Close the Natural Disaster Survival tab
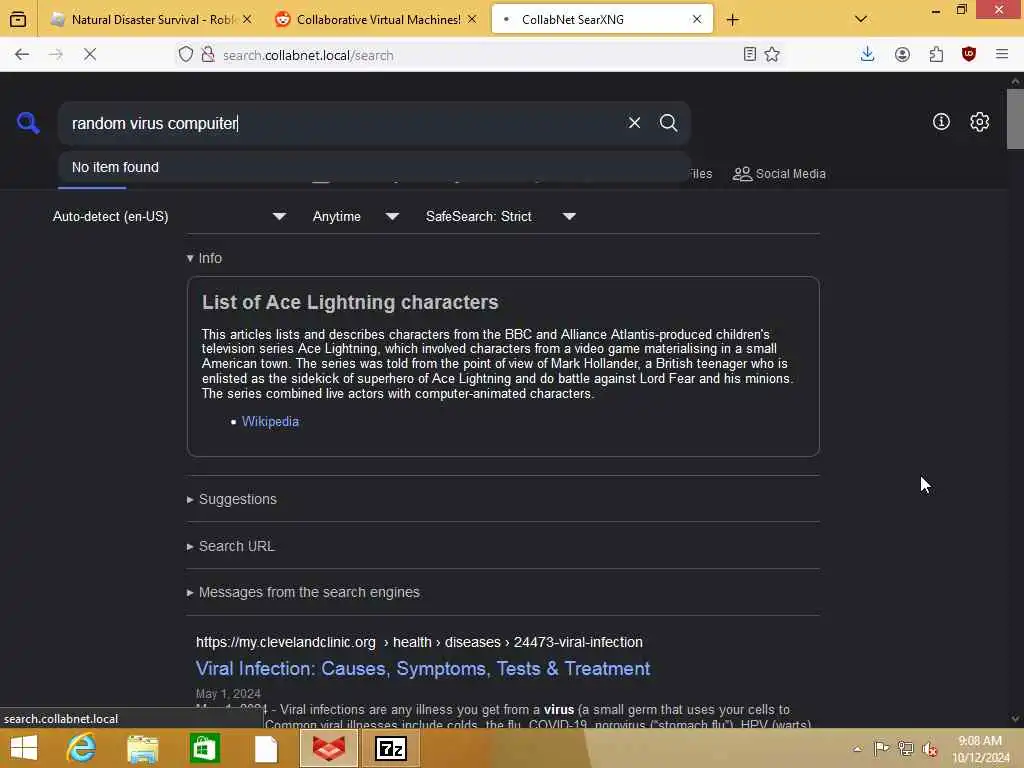 247,20
